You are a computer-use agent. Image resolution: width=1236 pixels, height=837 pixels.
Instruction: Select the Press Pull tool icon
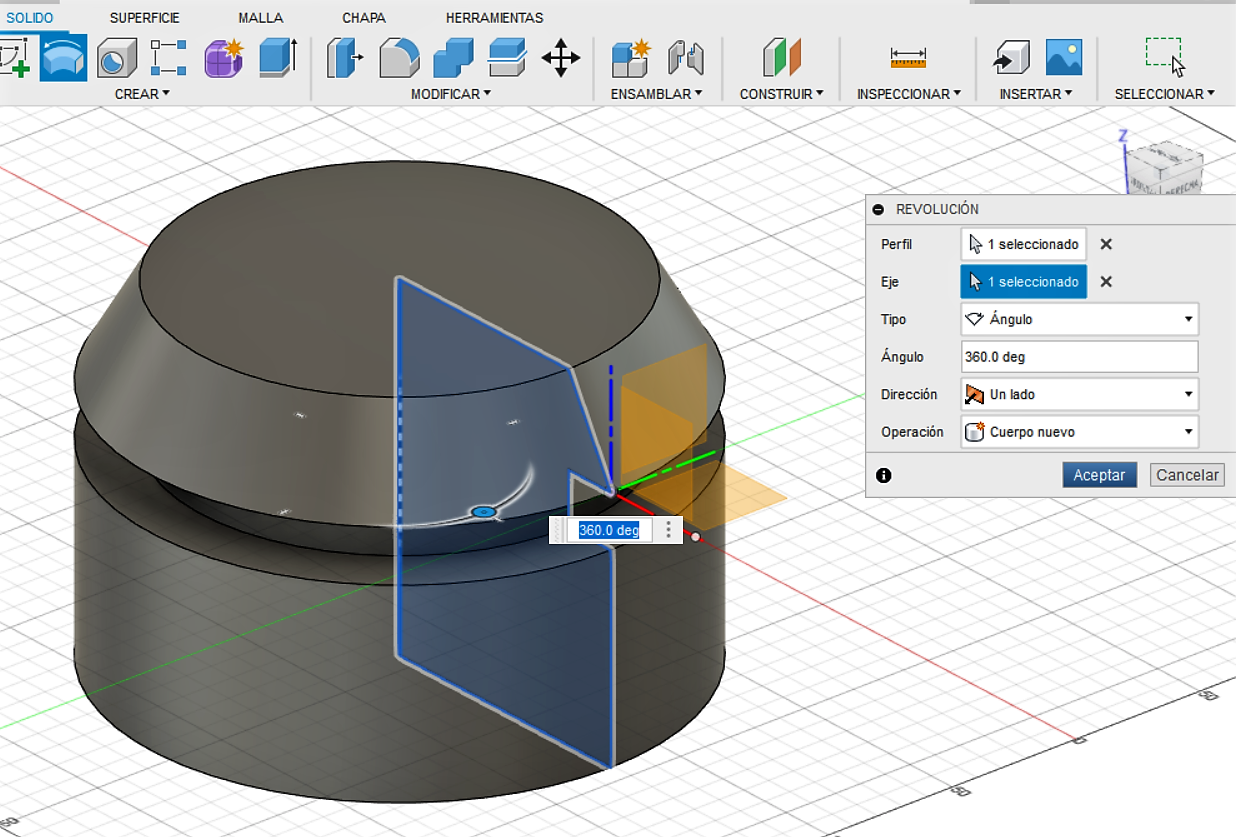345,58
